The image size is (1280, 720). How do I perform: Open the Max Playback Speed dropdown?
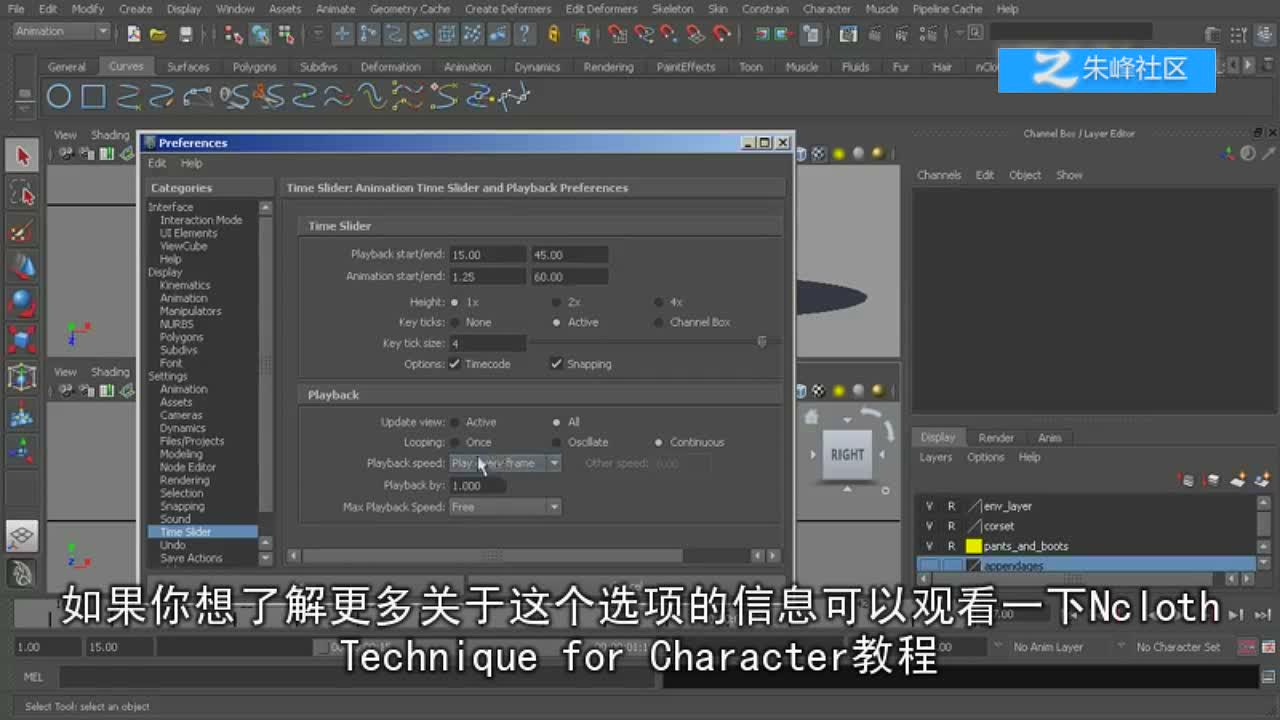point(505,507)
